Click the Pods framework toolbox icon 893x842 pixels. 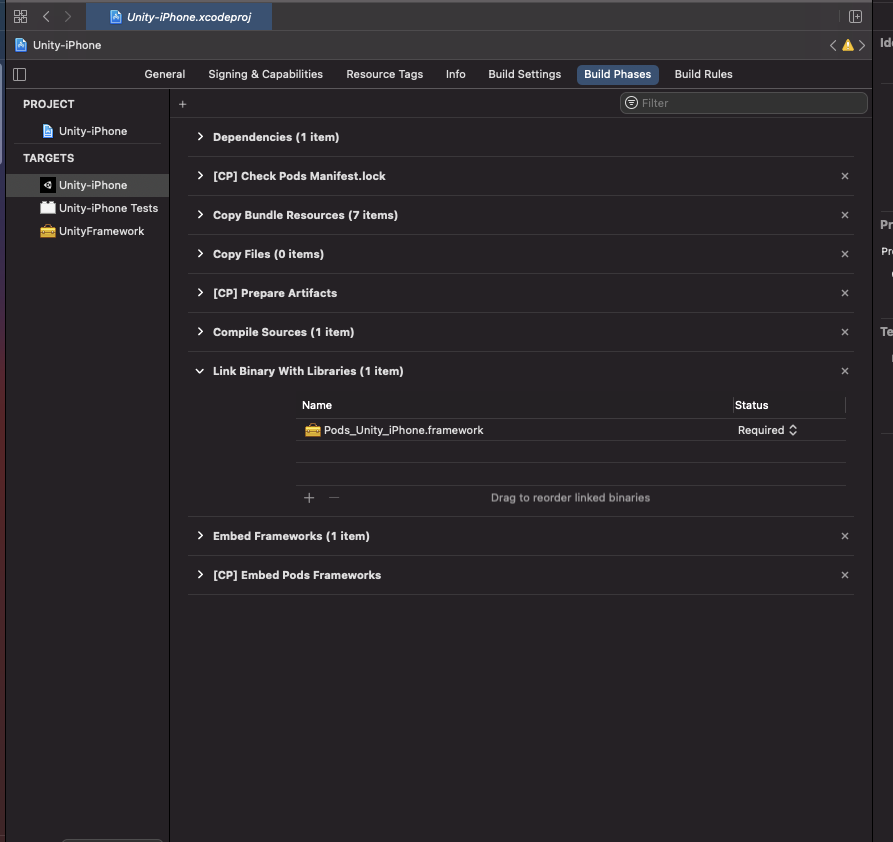click(x=313, y=430)
